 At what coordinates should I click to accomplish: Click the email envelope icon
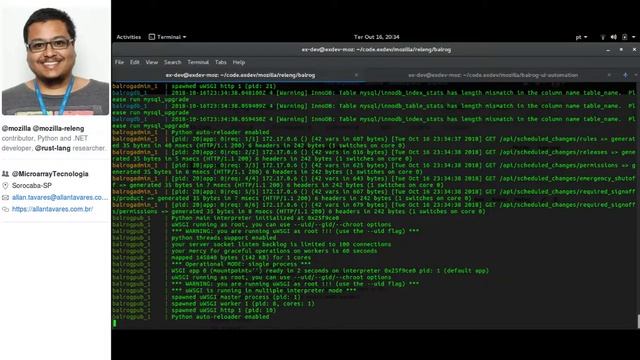point(5,198)
